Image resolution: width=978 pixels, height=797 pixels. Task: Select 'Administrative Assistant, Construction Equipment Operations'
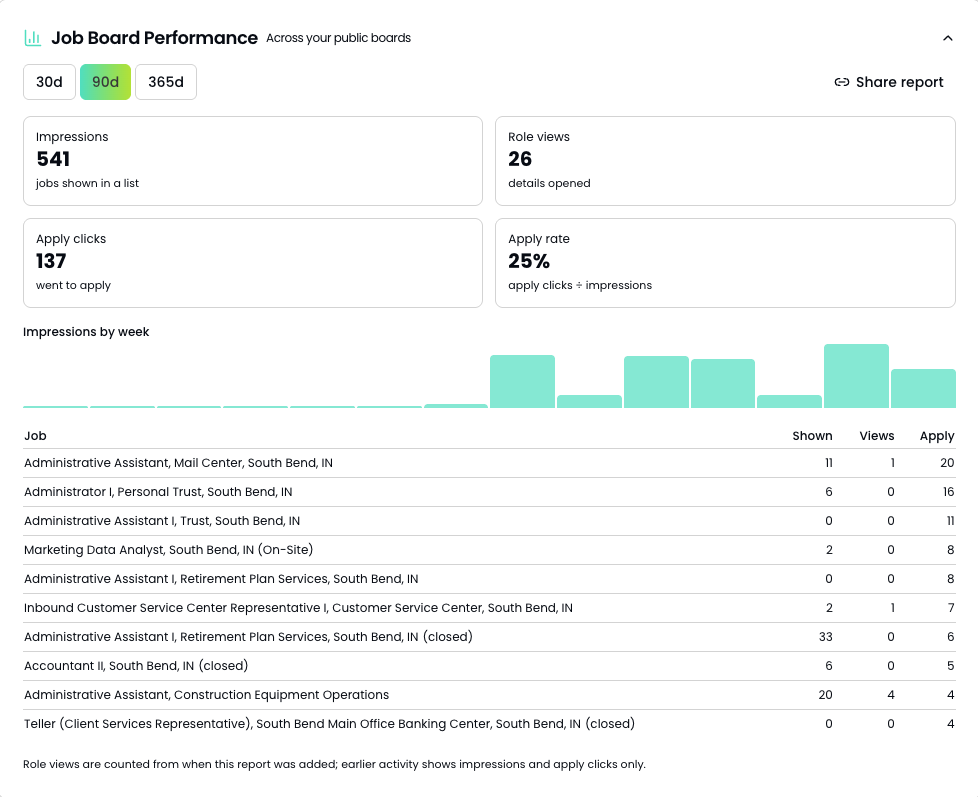coord(489,695)
